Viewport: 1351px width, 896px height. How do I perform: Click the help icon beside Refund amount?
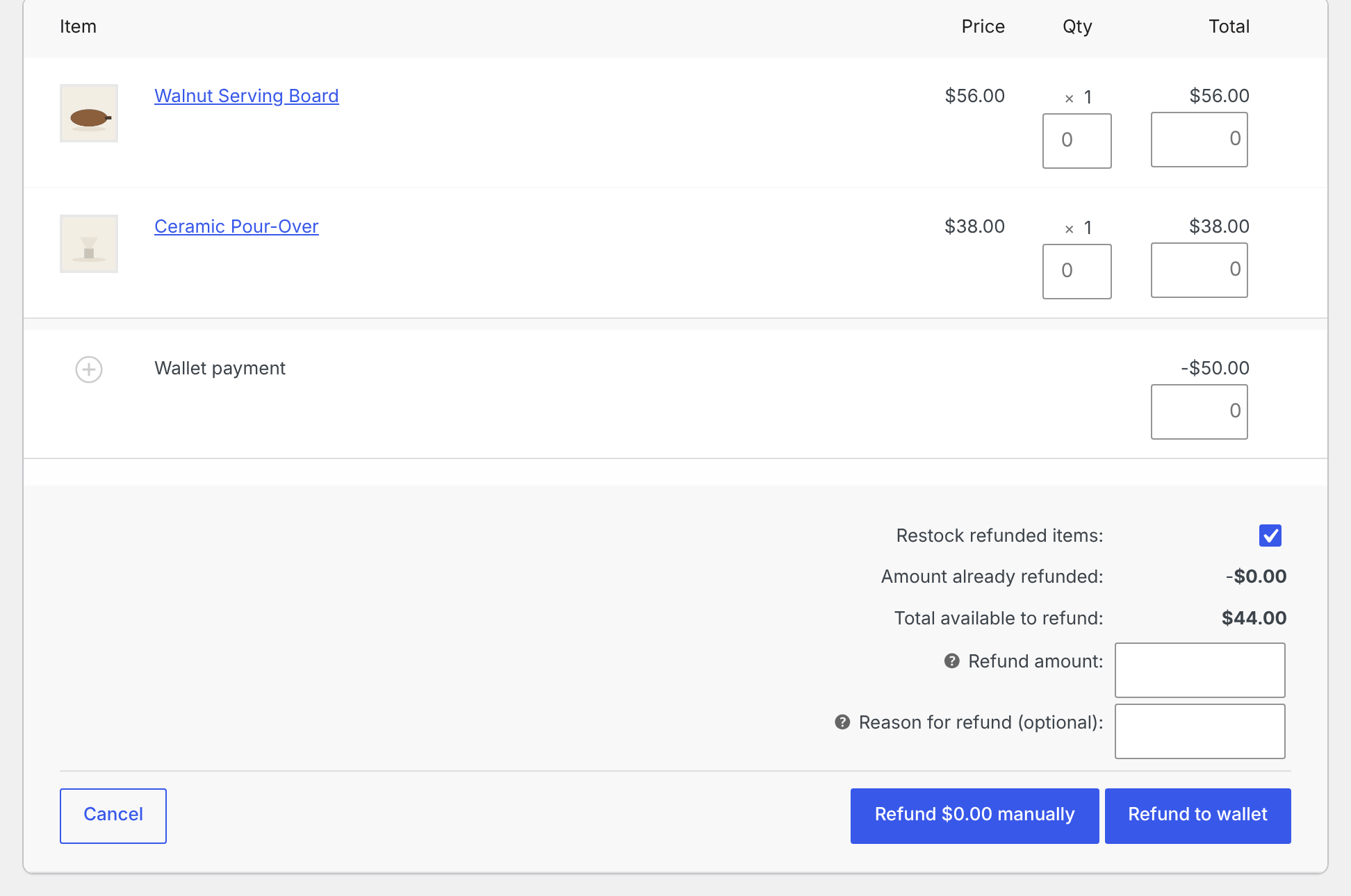point(952,661)
